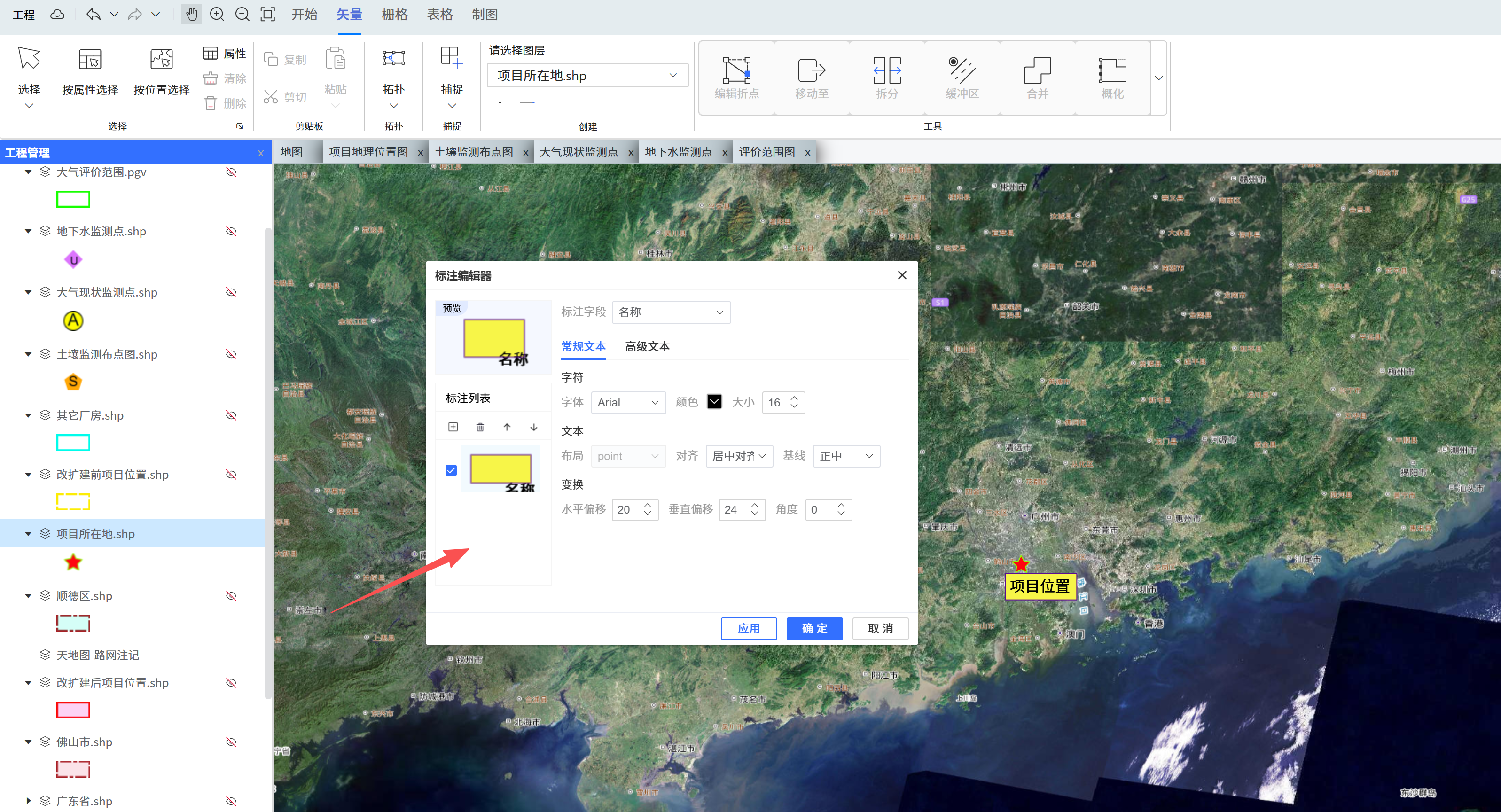Image resolution: width=1501 pixels, height=812 pixels.
Task: Close the 标注编辑器 dialog
Action: tap(902, 275)
